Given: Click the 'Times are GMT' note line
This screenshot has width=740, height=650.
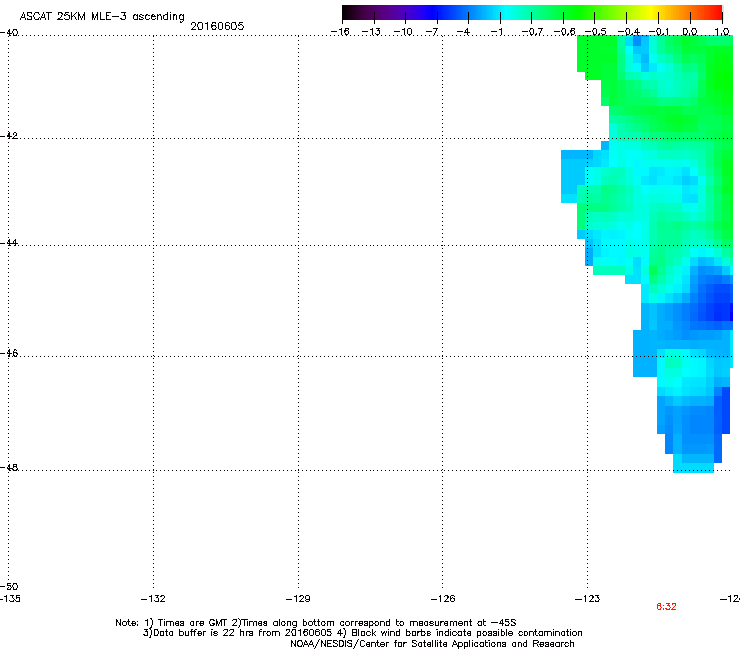Looking at the screenshot, I should point(316,623).
